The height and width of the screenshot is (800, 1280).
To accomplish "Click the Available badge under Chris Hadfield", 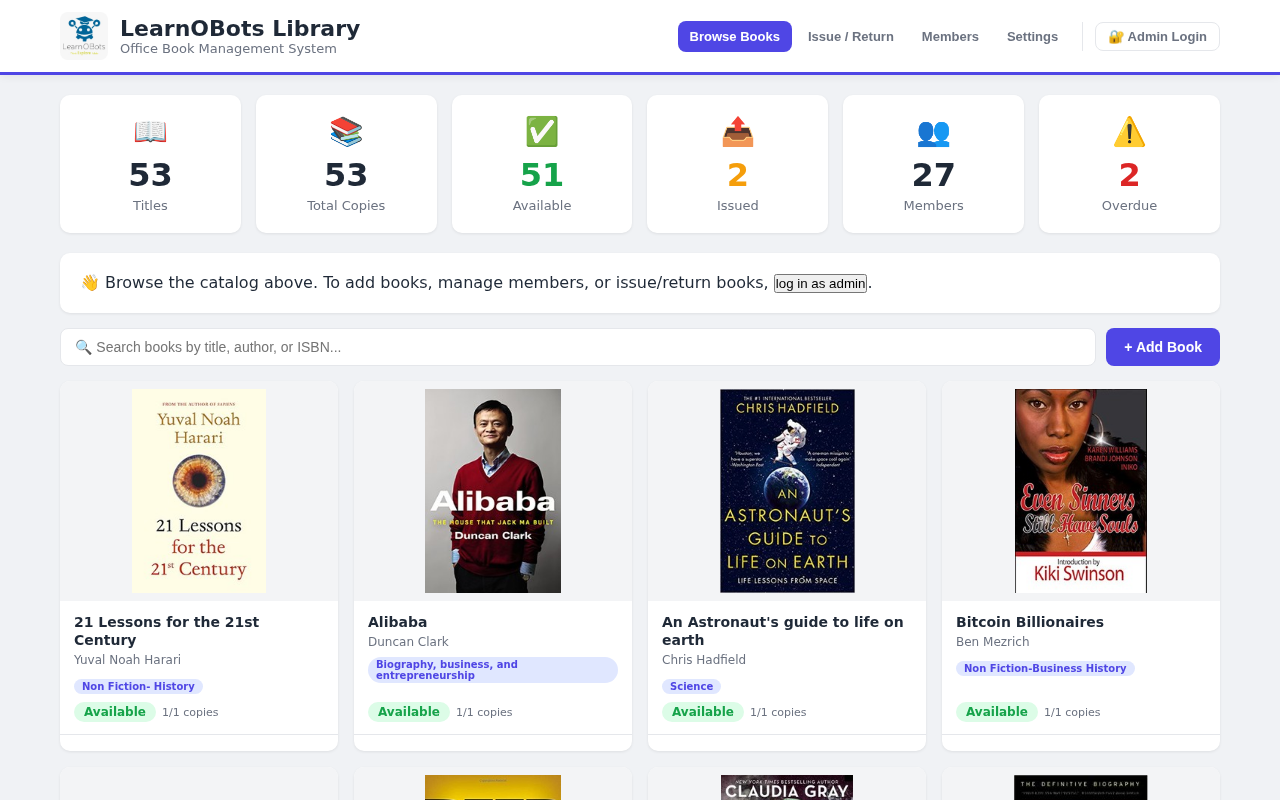I will click(703, 712).
